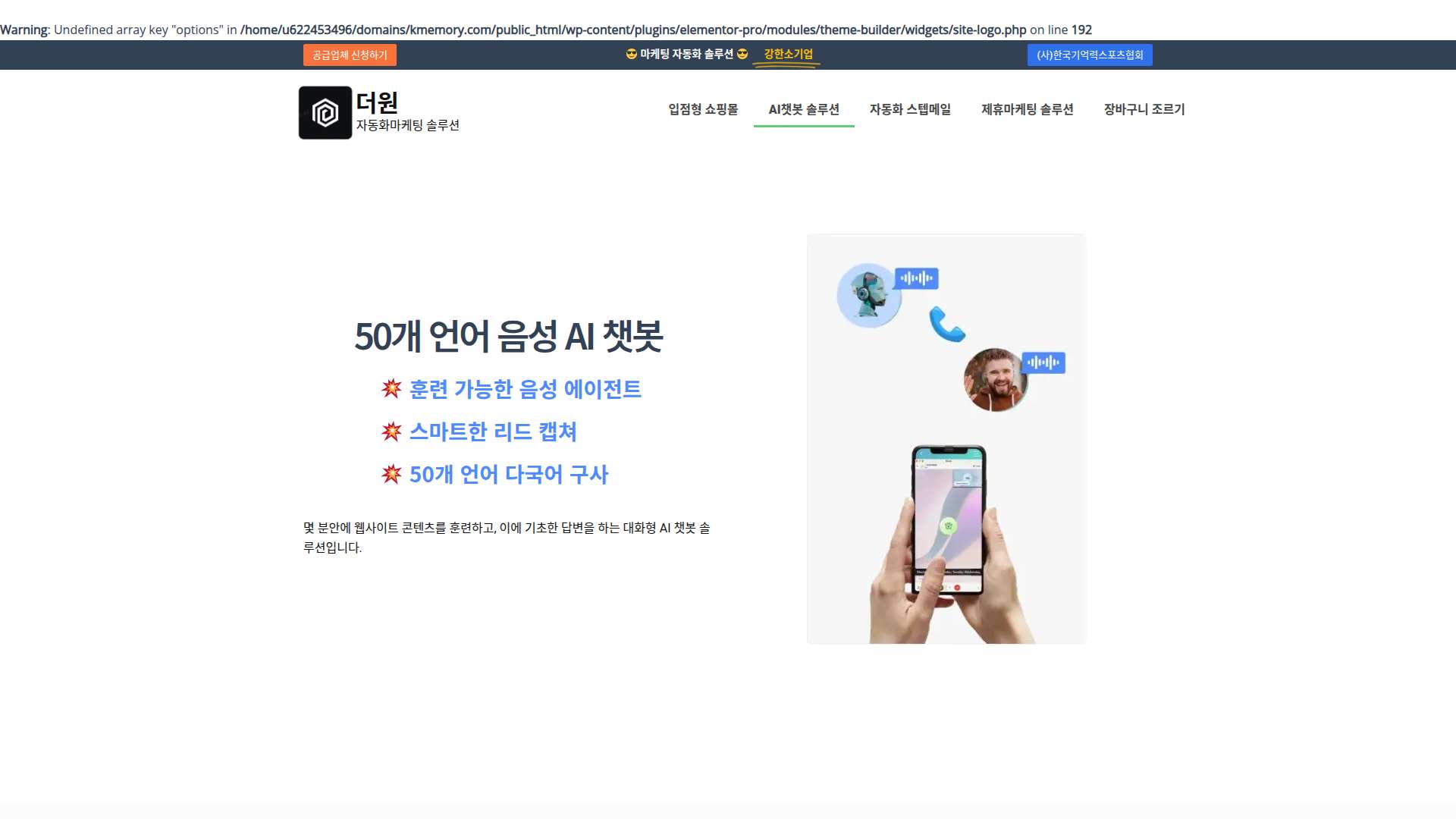
Task: Select the AI챗봇 솔루션 menu item
Action: pos(804,109)
